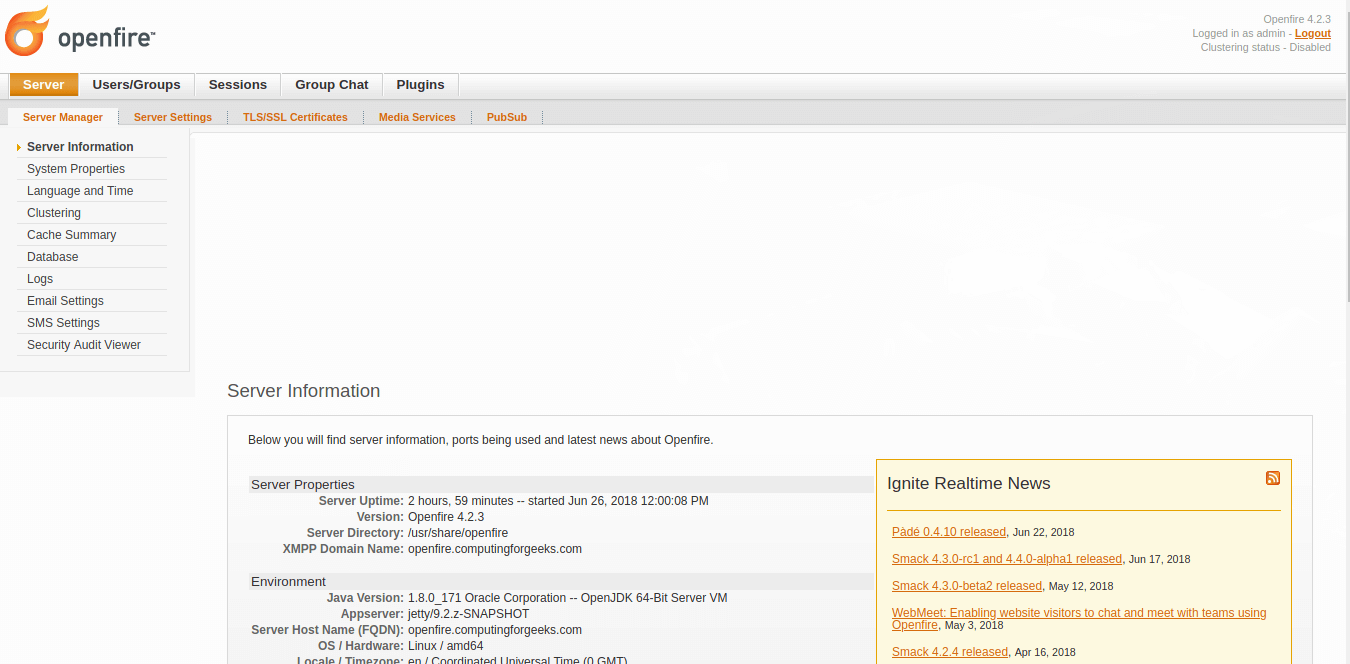The width and height of the screenshot is (1350, 664).
Task: Open the Smack 4.3.0-beta2 release news
Action: click(966, 585)
